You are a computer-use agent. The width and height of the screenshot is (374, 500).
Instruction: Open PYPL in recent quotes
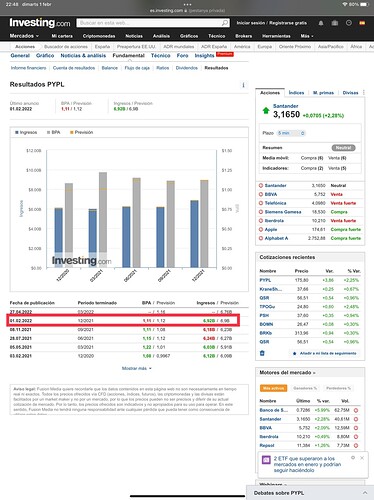point(265,280)
